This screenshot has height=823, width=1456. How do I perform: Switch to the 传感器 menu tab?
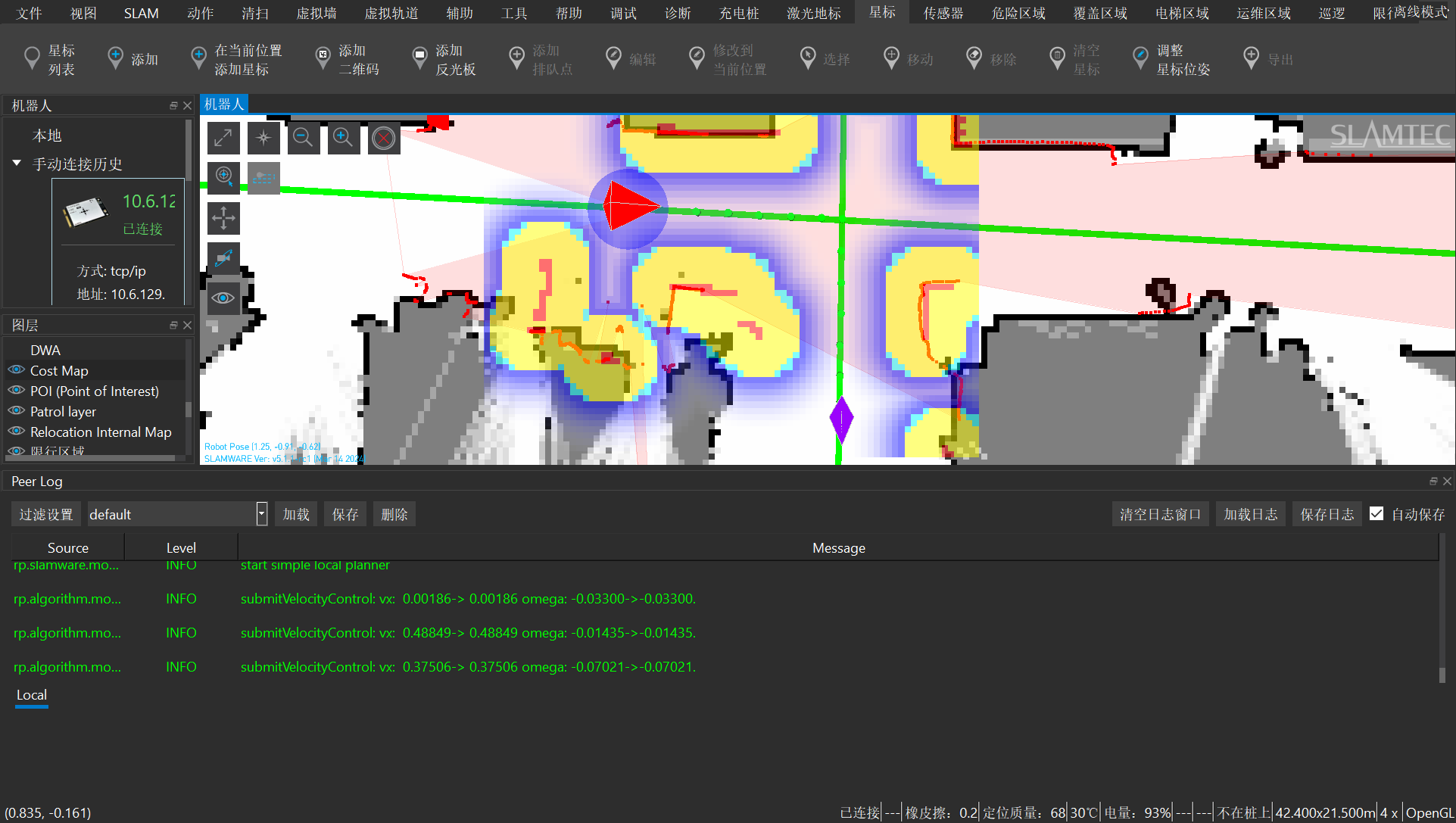pyautogui.click(x=943, y=12)
